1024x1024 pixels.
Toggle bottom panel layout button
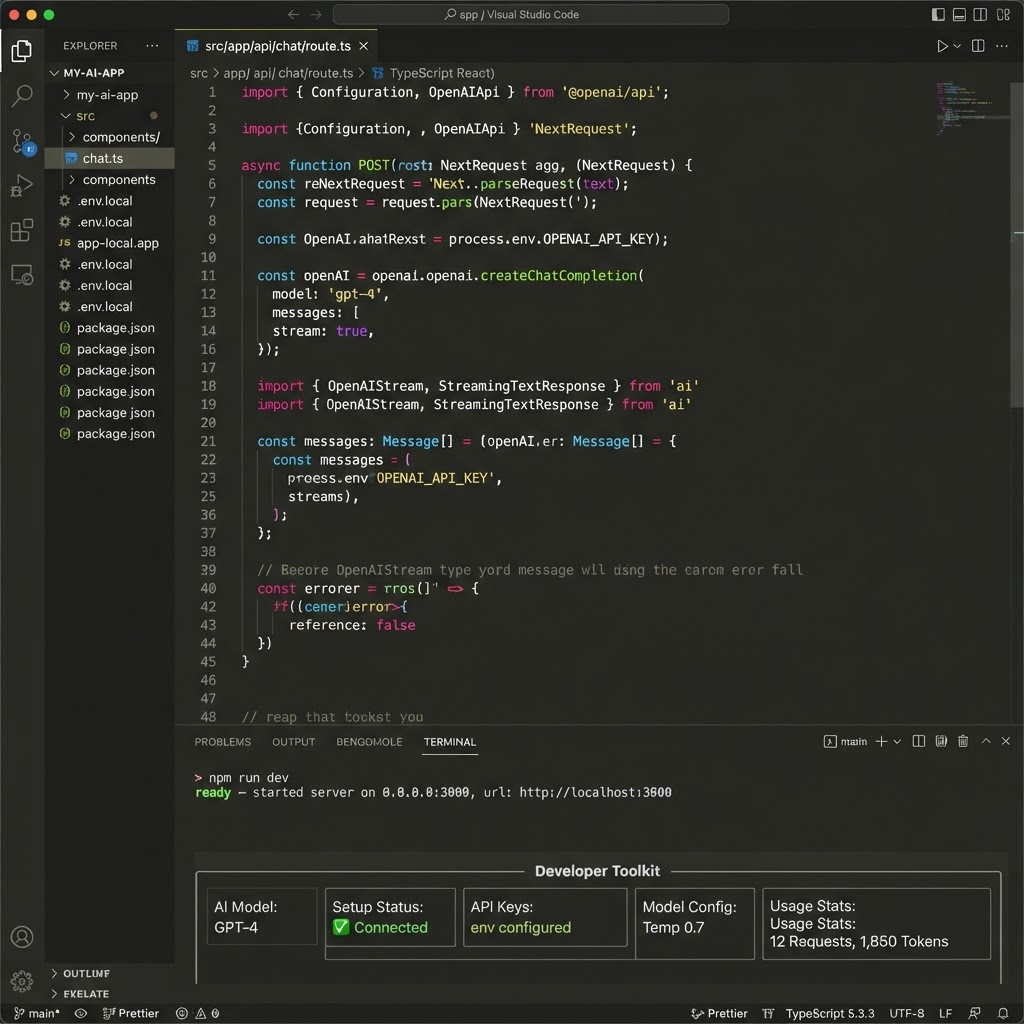(959, 14)
